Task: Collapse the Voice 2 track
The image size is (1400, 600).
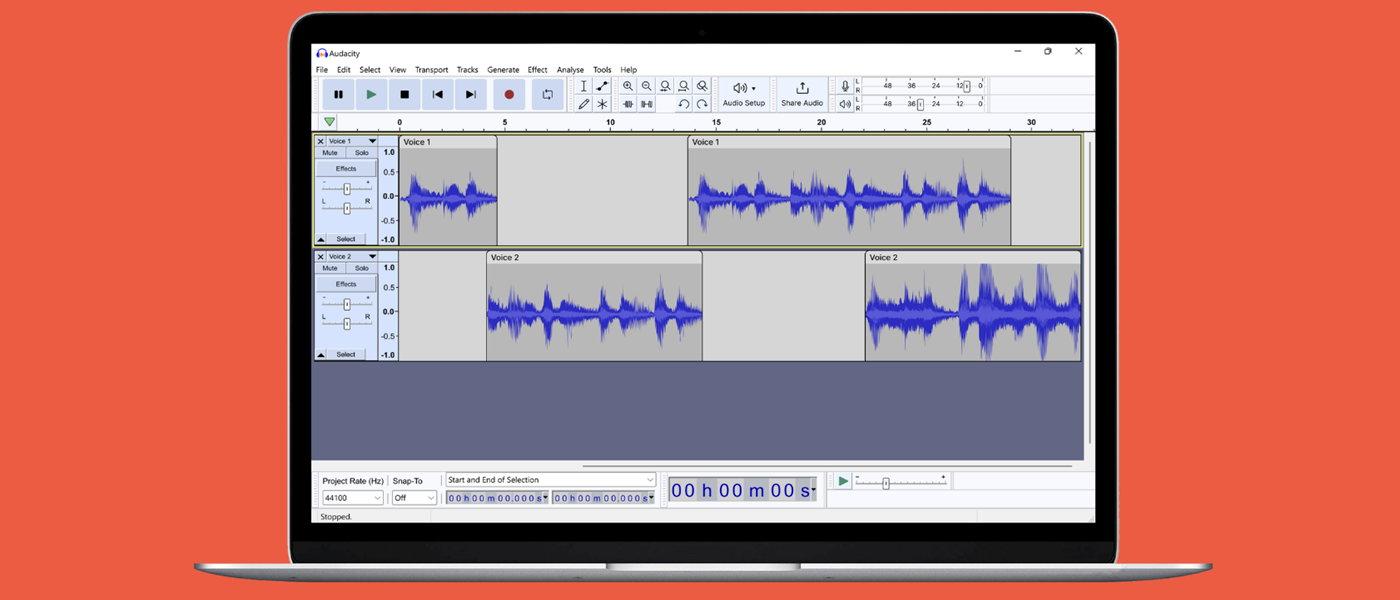Action: 321,355
